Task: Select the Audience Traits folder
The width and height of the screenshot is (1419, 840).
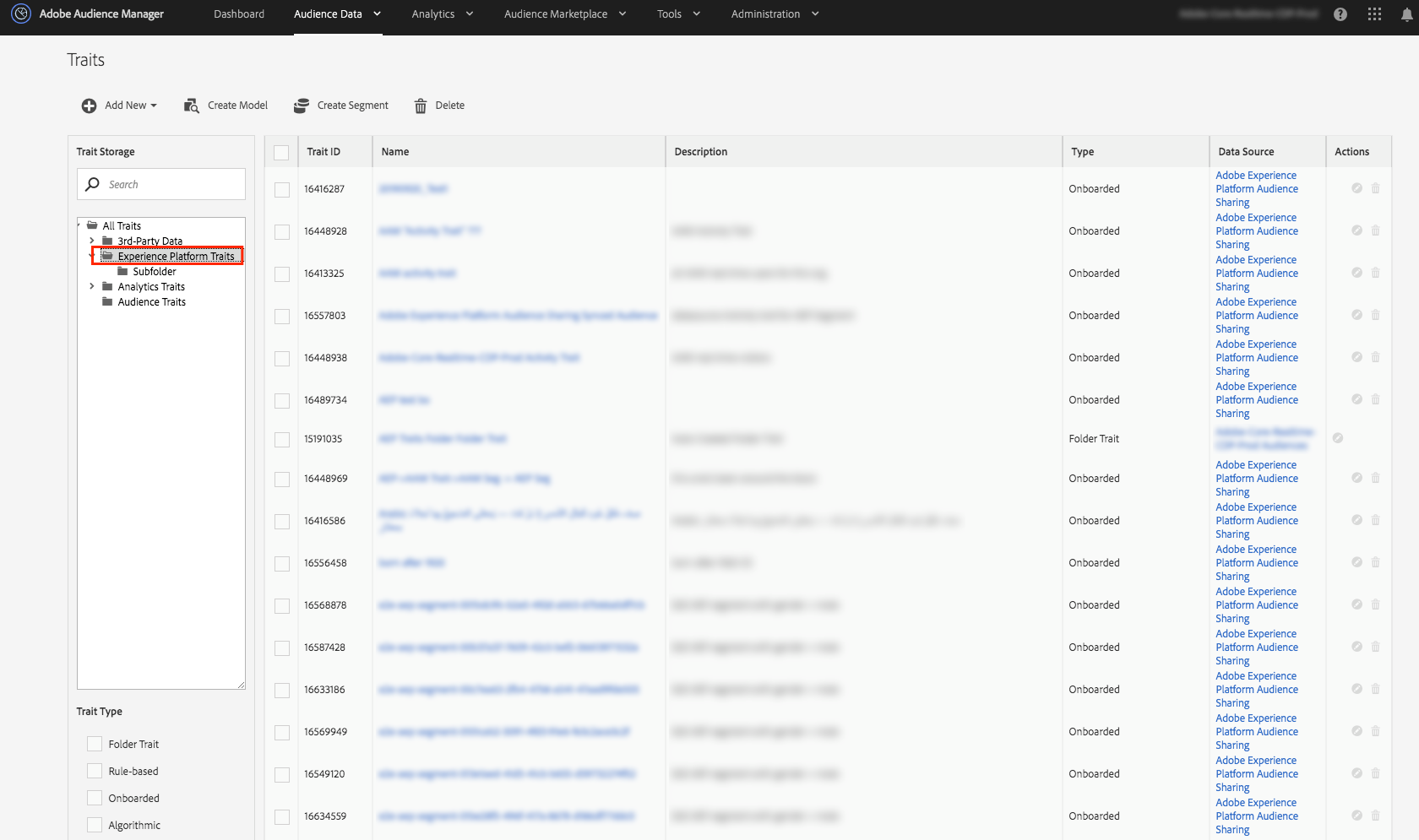Action: tap(152, 301)
